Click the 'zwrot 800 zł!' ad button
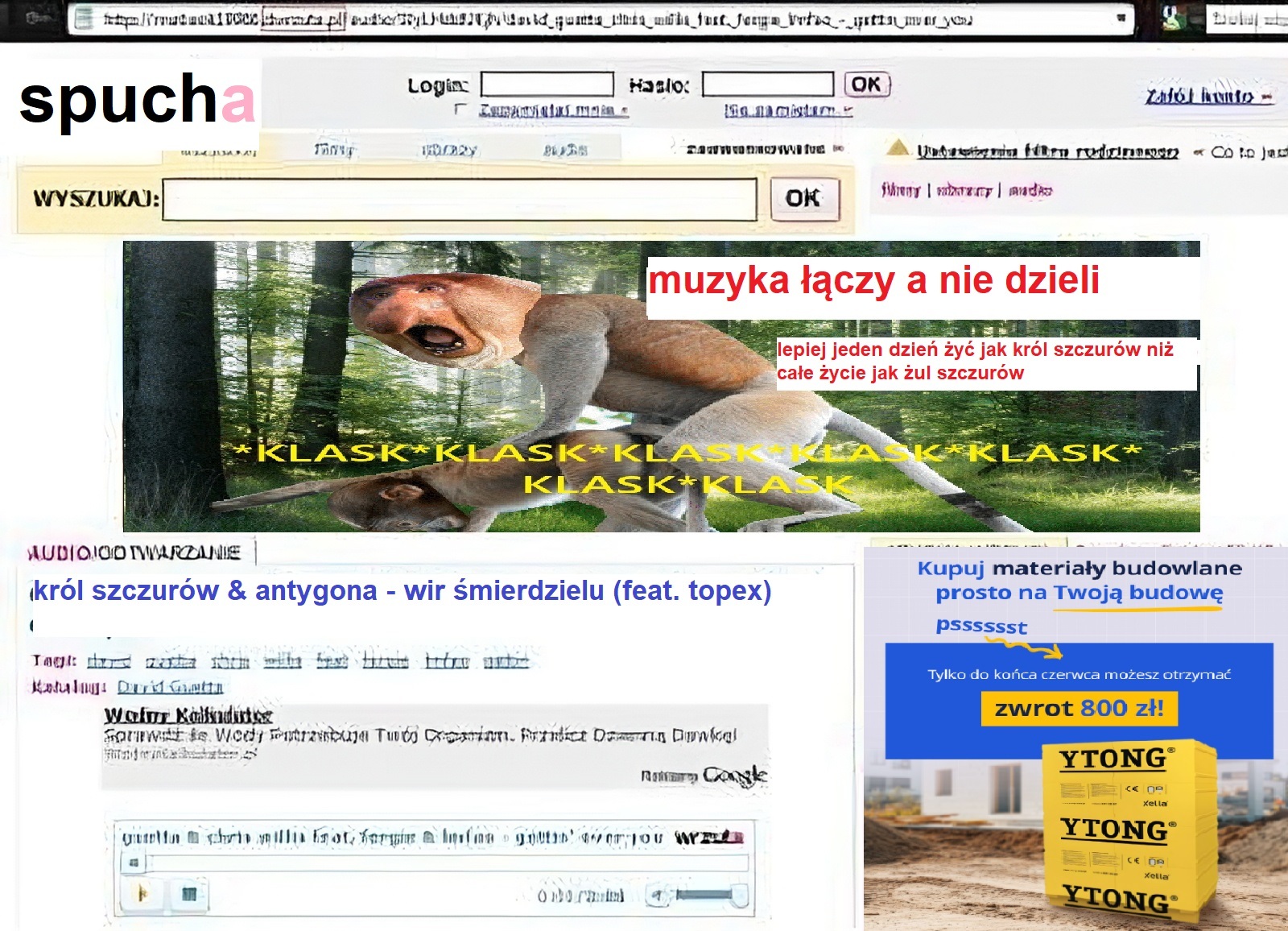 [1080, 709]
